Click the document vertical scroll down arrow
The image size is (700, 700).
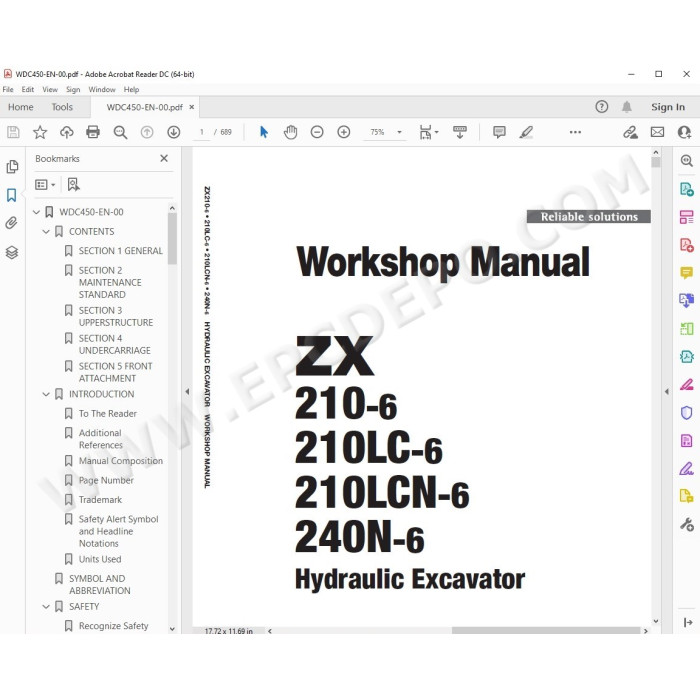coord(655,621)
